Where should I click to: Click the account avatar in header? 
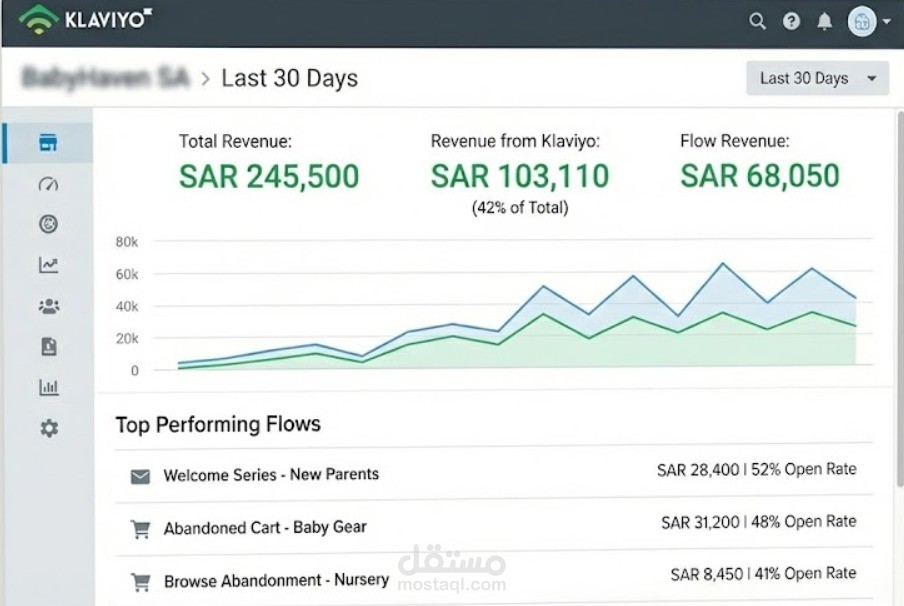pos(861,21)
